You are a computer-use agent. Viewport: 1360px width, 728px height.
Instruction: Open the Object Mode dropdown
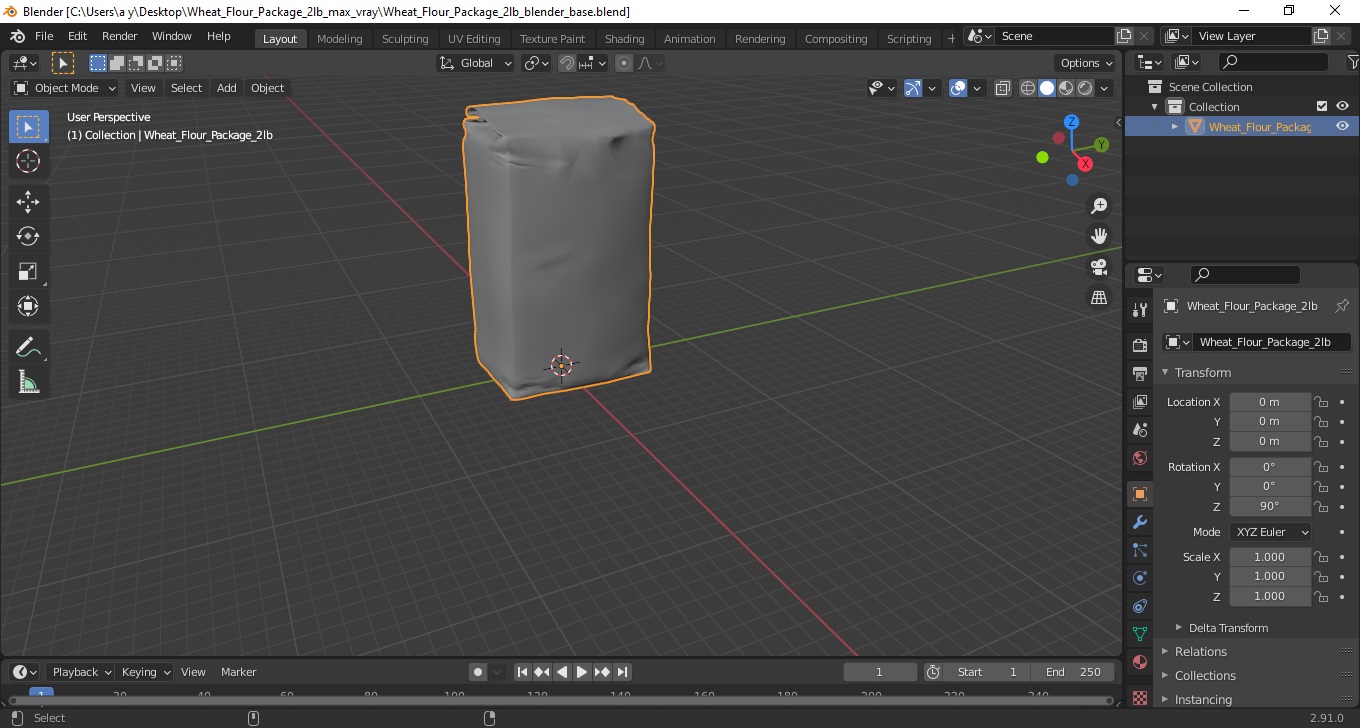(x=65, y=88)
